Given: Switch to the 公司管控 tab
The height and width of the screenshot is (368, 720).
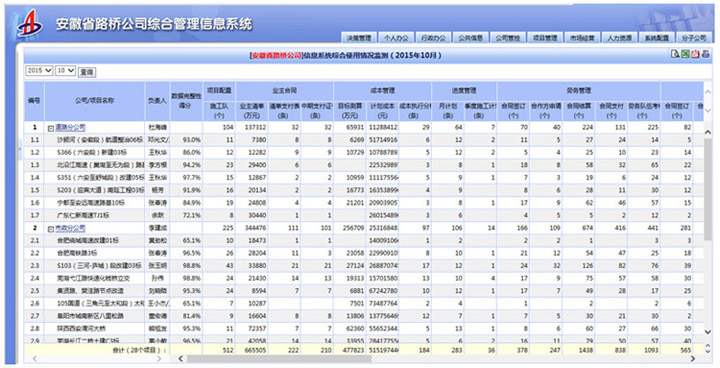Looking at the screenshot, I should [x=507, y=38].
